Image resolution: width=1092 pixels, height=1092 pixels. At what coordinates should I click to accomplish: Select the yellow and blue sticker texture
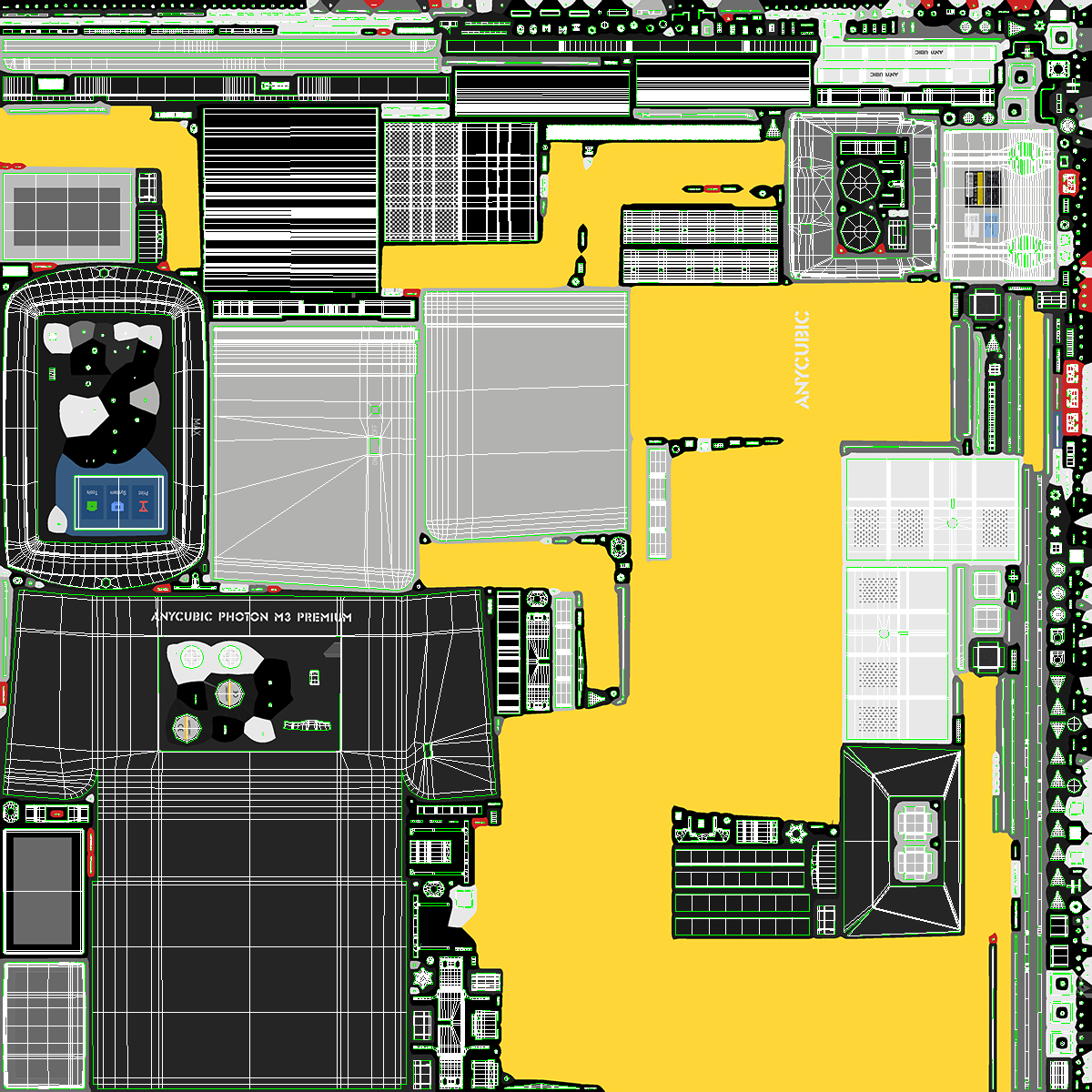click(983, 204)
